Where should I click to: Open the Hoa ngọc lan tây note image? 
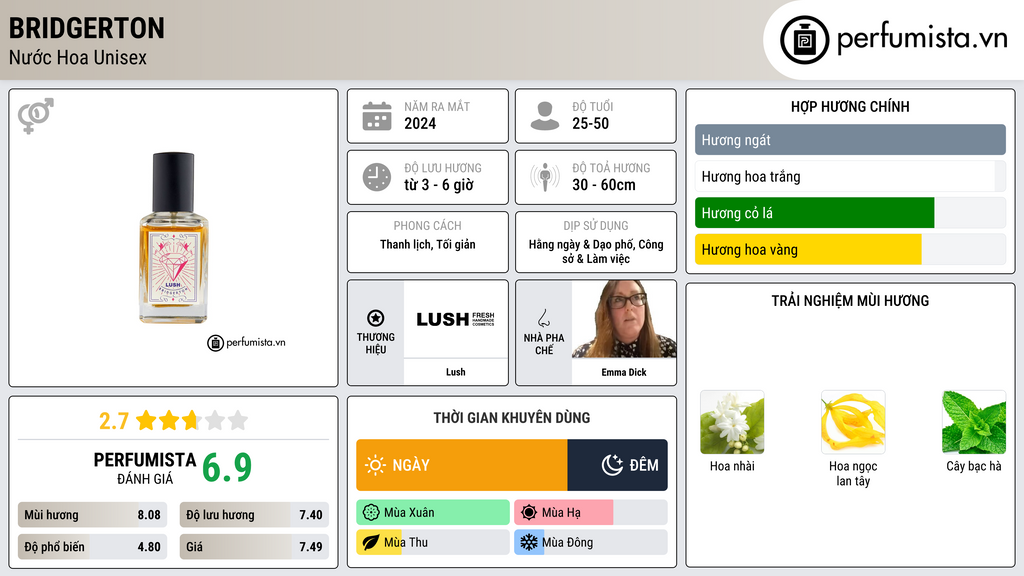[853, 423]
